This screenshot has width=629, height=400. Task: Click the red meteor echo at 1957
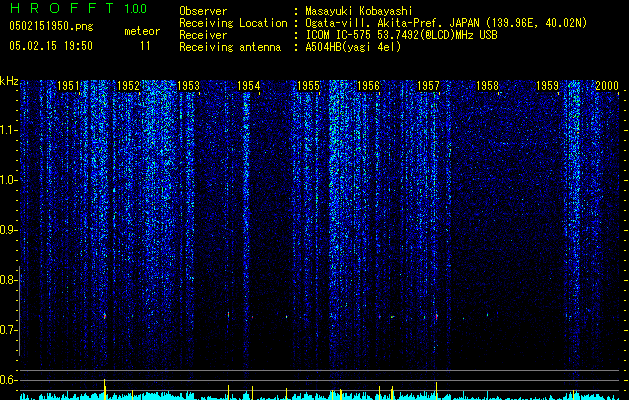[436, 317]
